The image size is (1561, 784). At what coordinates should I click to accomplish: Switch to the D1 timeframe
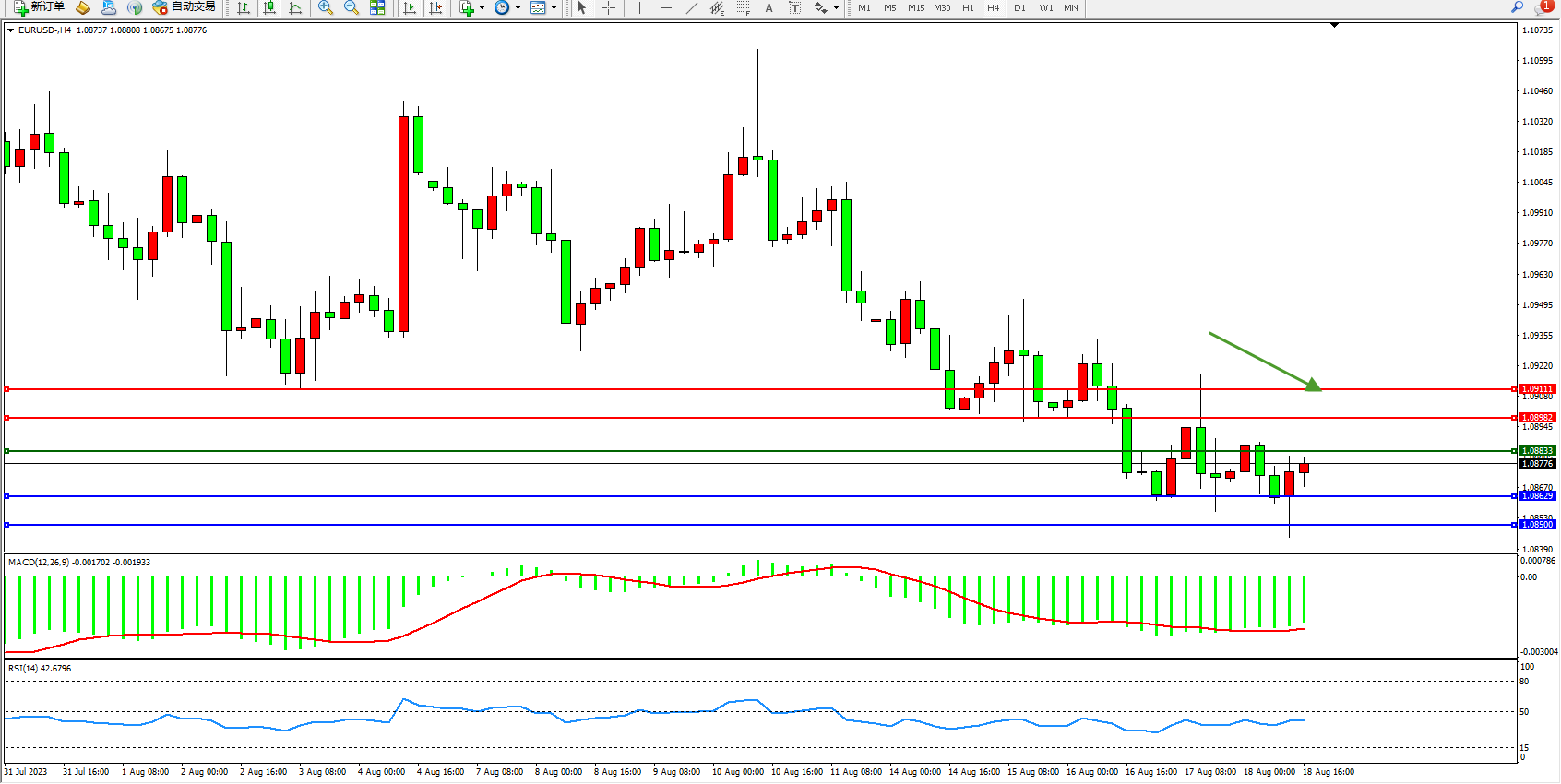click(x=1019, y=7)
